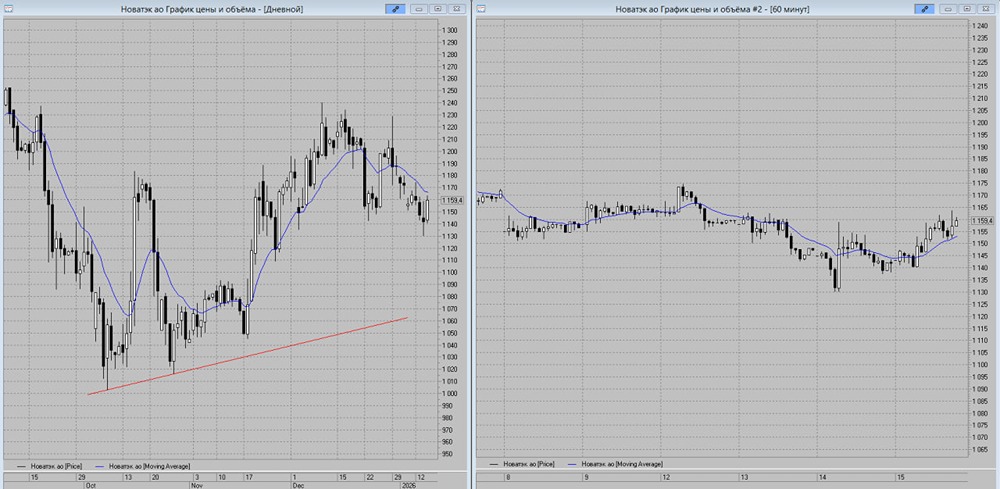Maximize the daily chart window

[x=438, y=9]
